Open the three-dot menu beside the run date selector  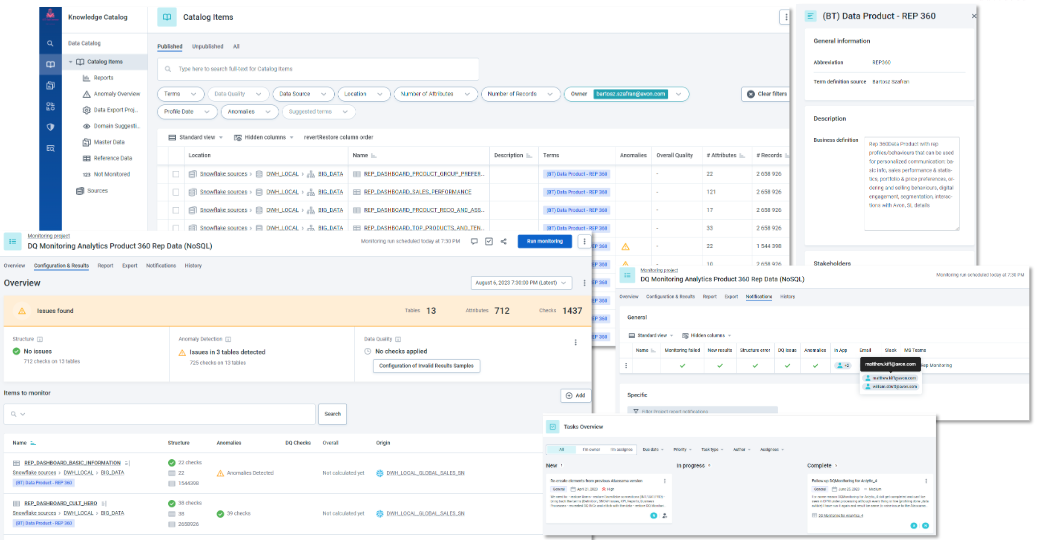point(584,283)
